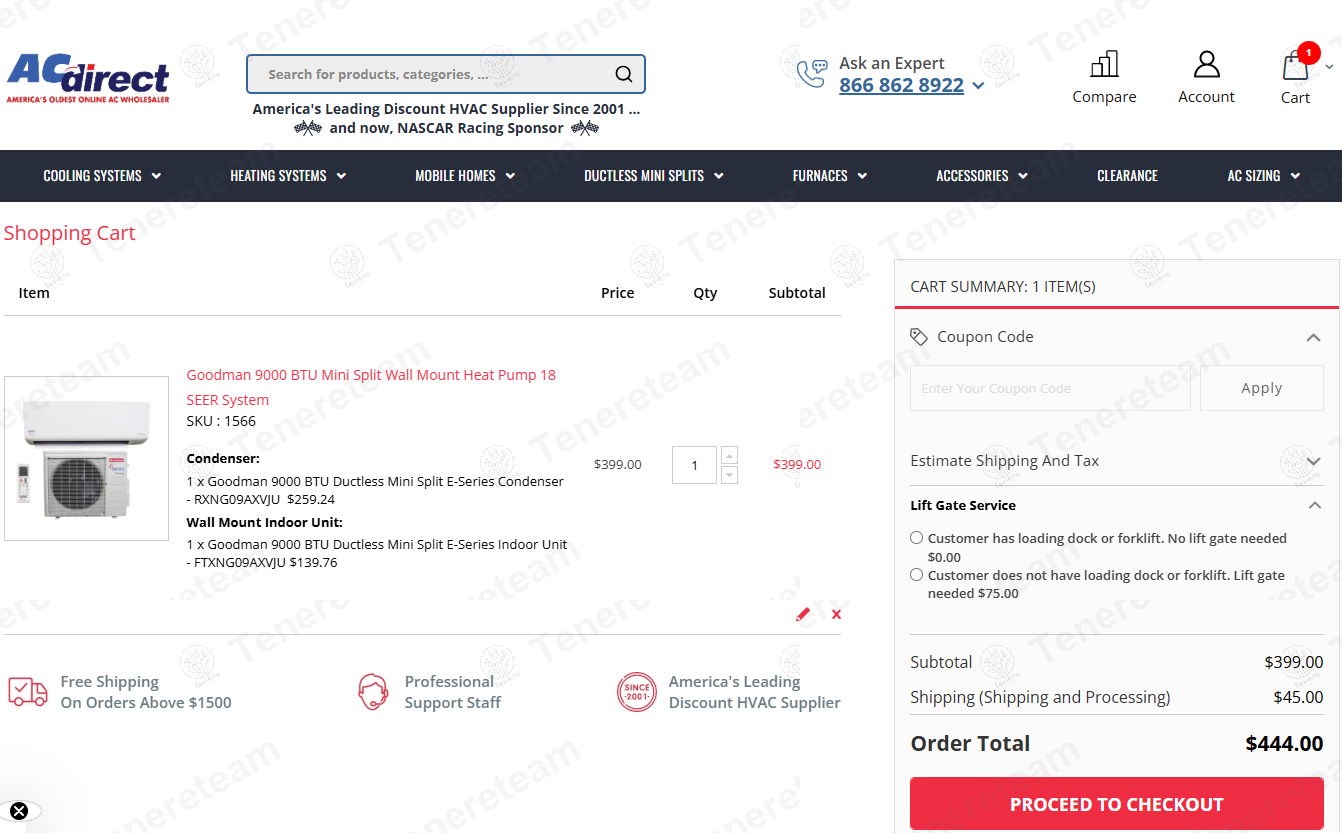
Task: Expand Estimate Shipping And Tax section
Action: pyautogui.click(x=1313, y=461)
